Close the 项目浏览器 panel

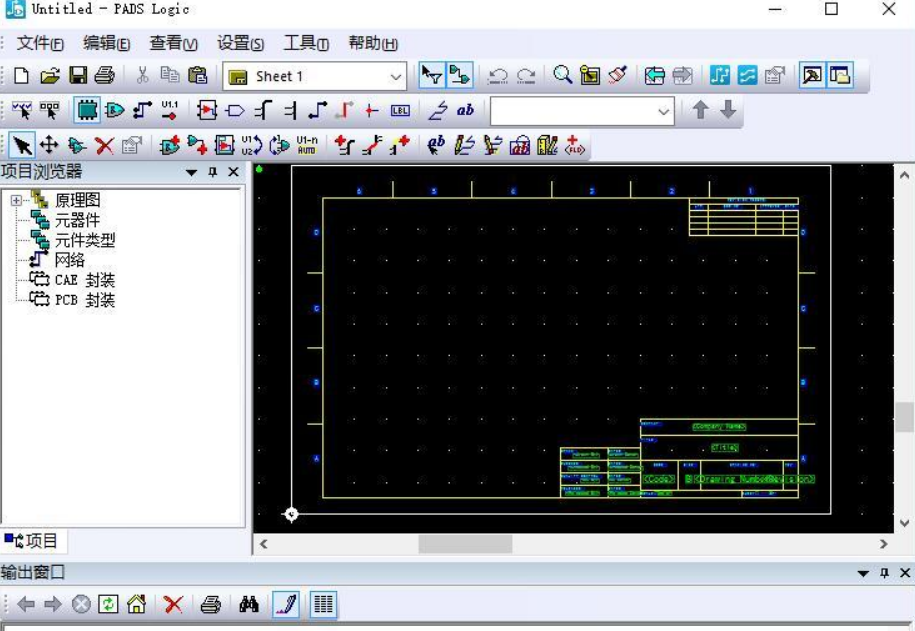pos(234,172)
